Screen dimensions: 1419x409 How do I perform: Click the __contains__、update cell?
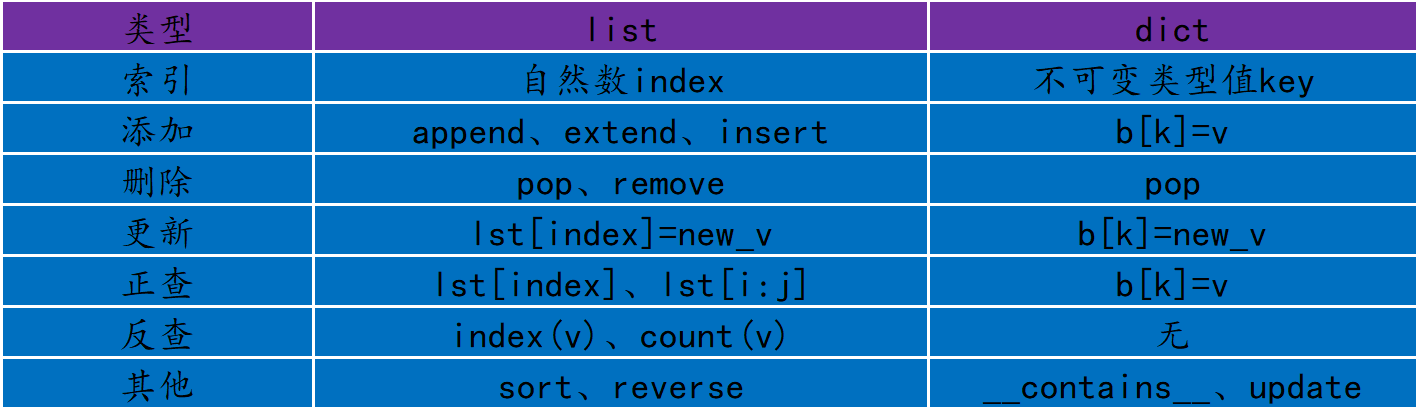(1172, 387)
